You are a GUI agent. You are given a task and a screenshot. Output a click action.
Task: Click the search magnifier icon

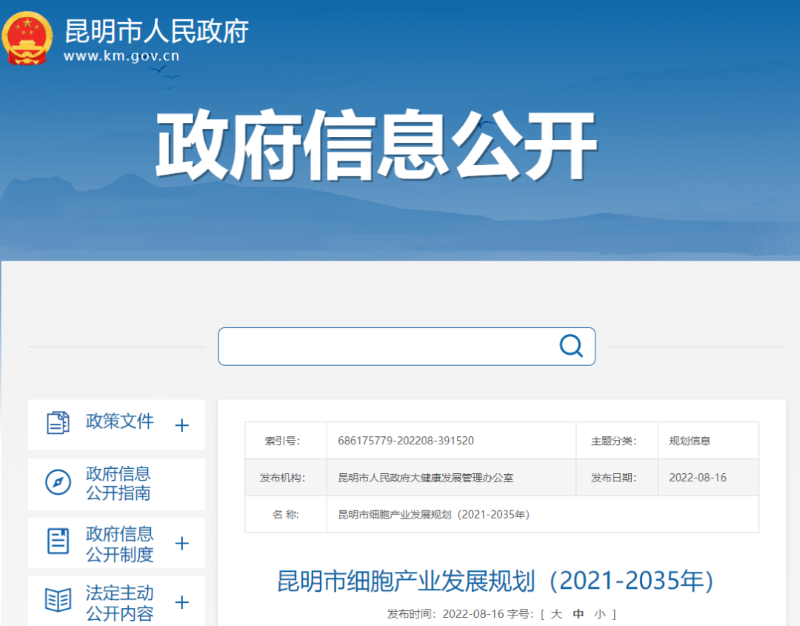(571, 346)
